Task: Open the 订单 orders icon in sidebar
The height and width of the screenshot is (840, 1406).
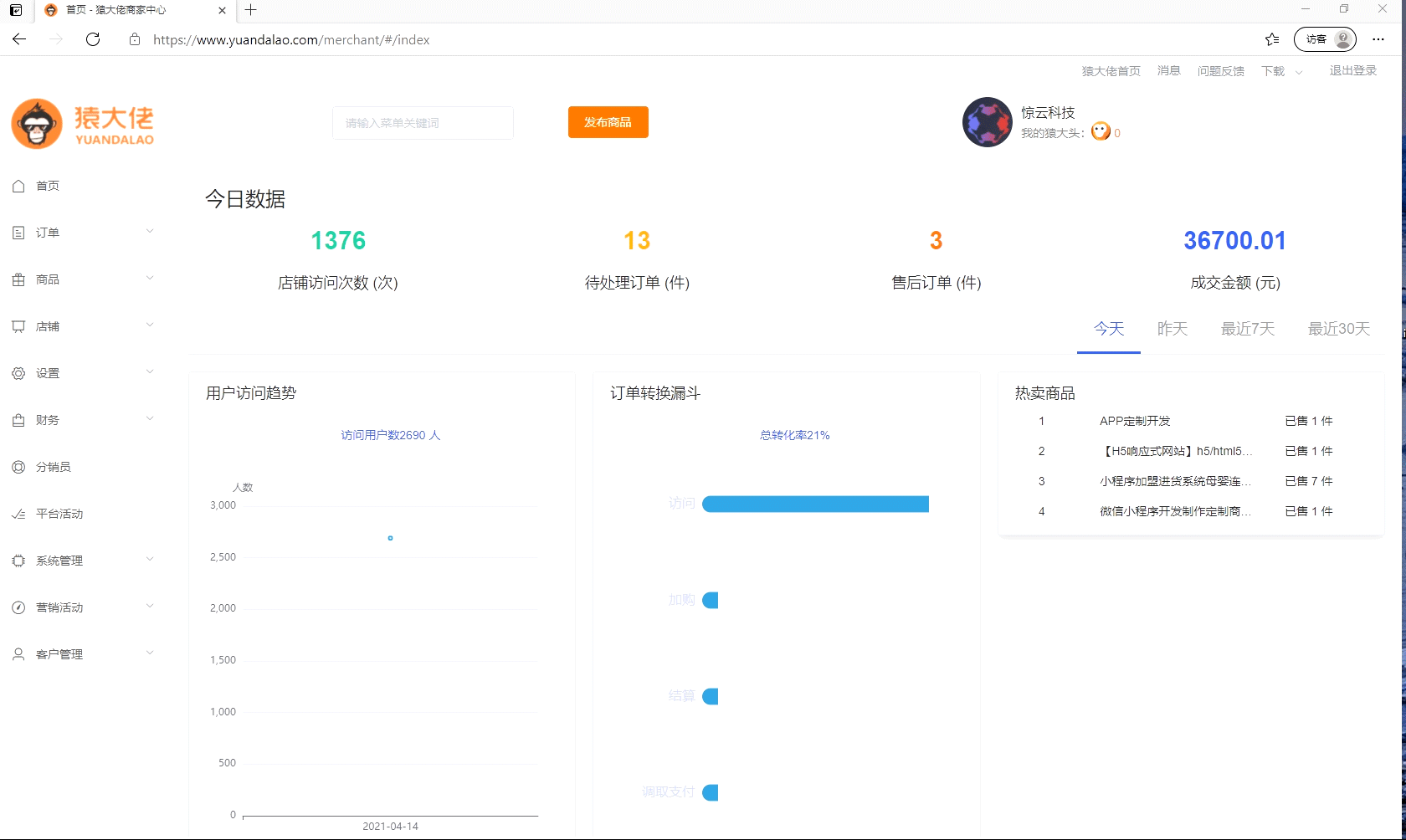Action: tap(18, 233)
